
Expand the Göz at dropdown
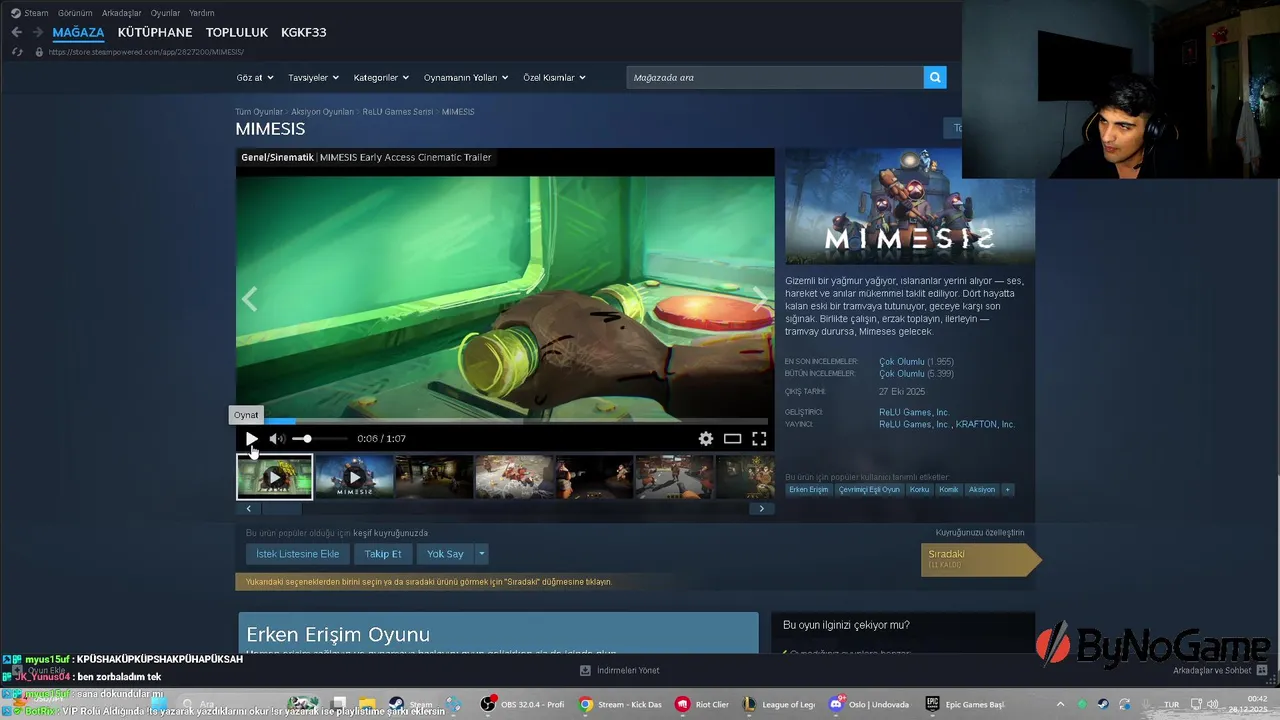(255, 77)
